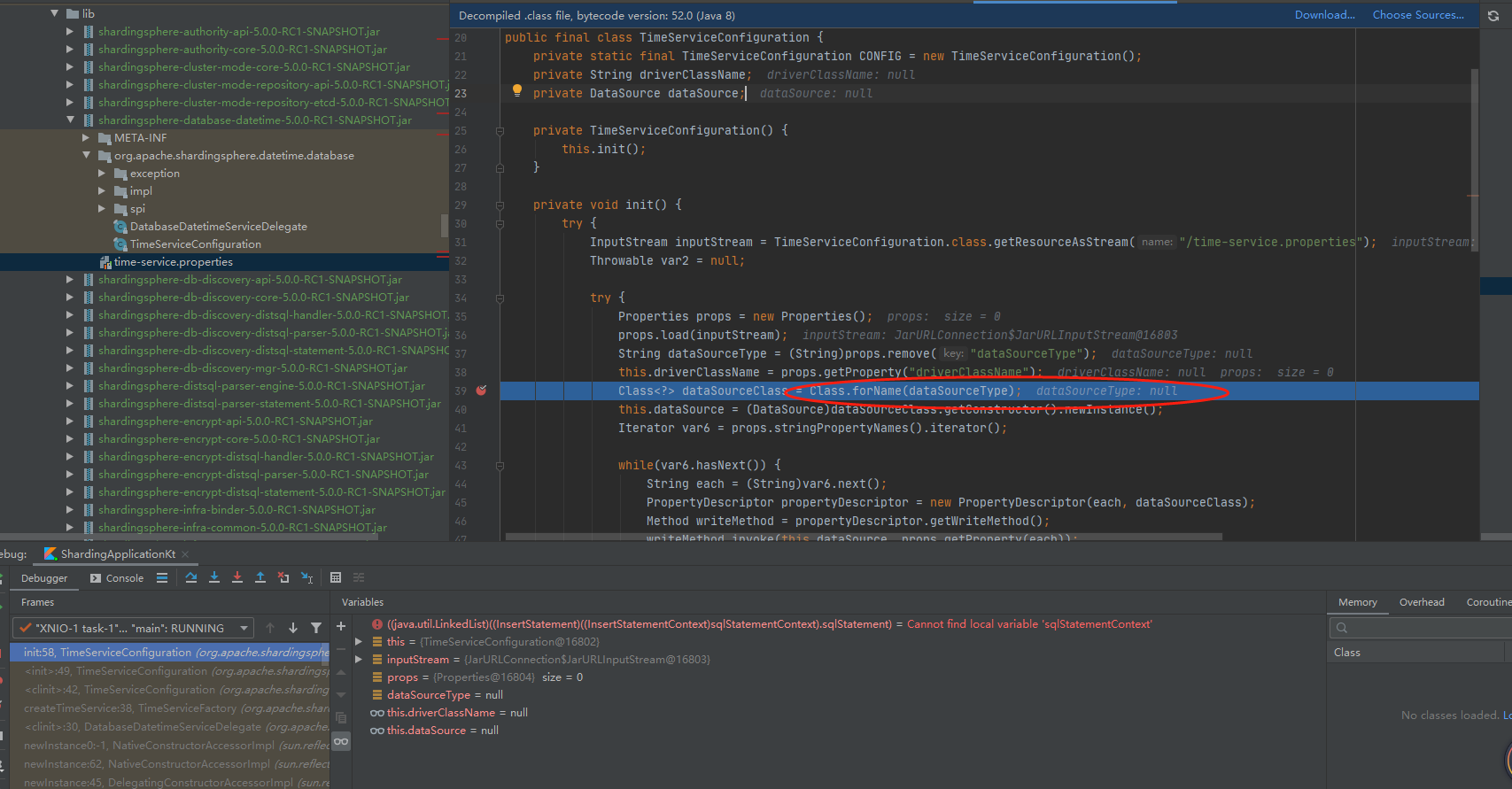Switch to the Debugger tab

point(44,578)
